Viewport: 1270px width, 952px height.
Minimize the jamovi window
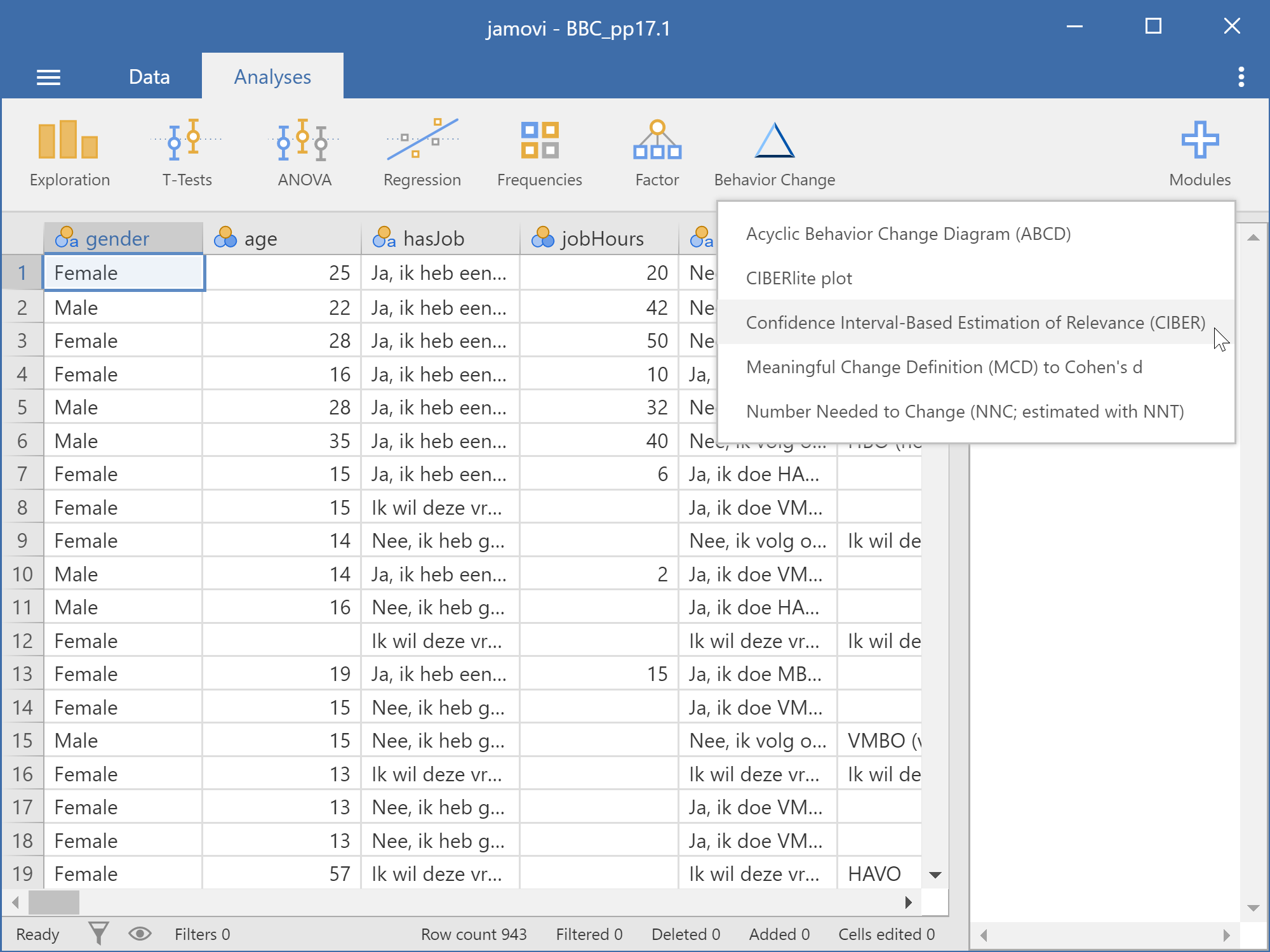(x=1074, y=27)
